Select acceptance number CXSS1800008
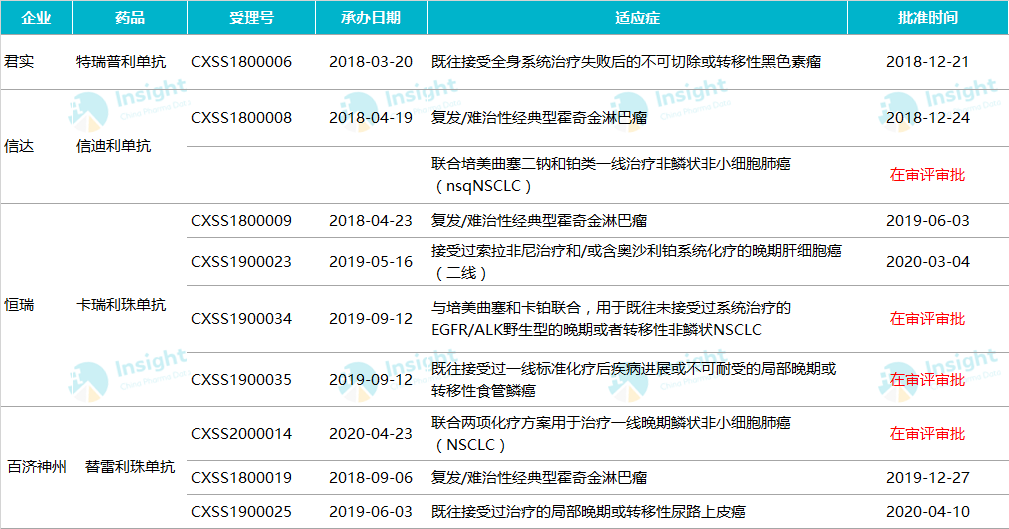The image size is (1009, 529). pyautogui.click(x=241, y=118)
